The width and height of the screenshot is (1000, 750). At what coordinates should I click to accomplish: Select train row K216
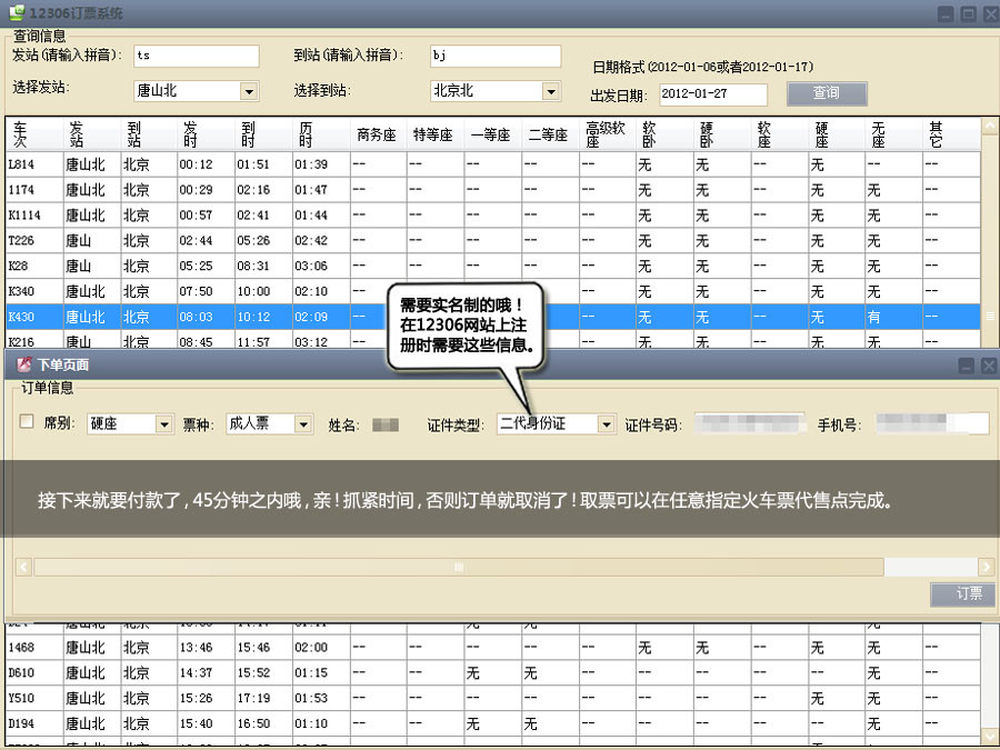(493, 340)
